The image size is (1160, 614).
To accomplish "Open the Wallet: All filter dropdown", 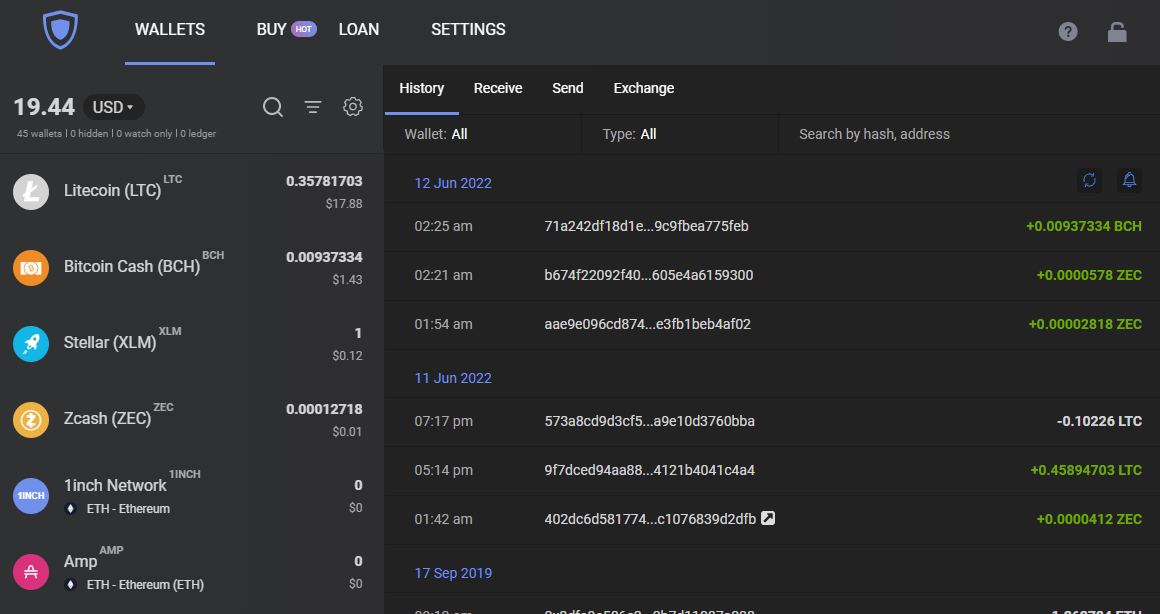I will click(483, 135).
